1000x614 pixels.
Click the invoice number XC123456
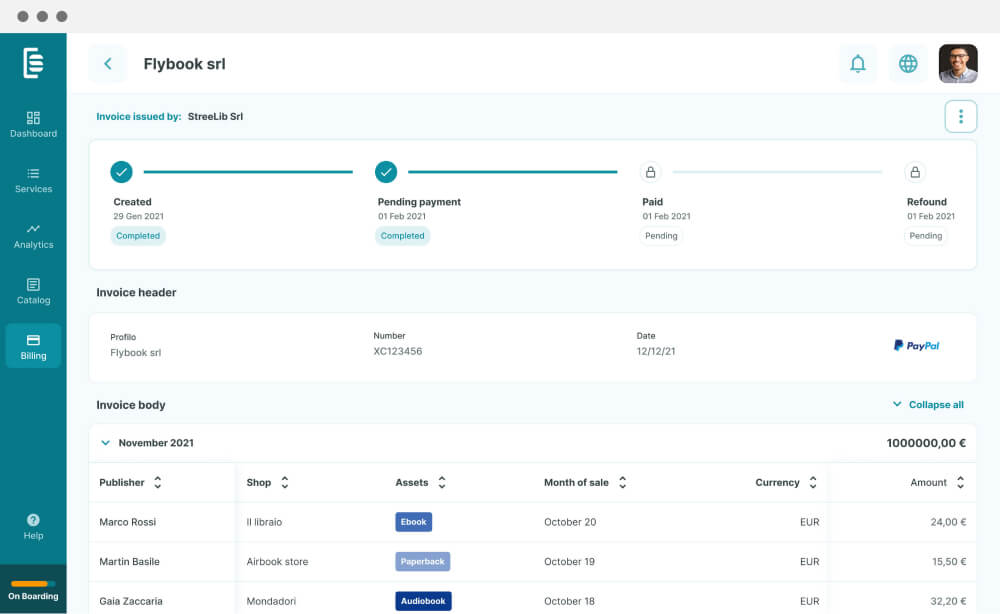[398, 351]
